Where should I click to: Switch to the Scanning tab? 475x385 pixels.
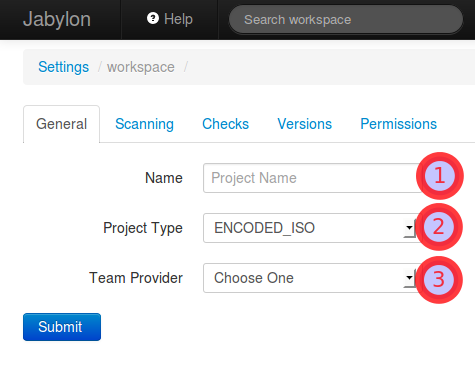144,124
